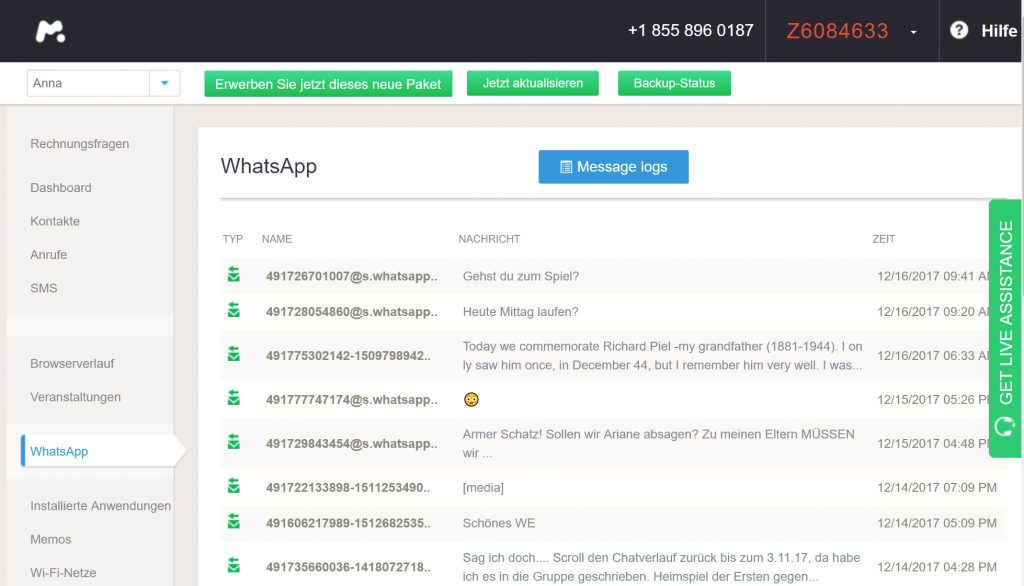The height and width of the screenshot is (586, 1024).
Task: Click the live assistance chat icon
Action: pyautogui.click(x=1005, y=427)
